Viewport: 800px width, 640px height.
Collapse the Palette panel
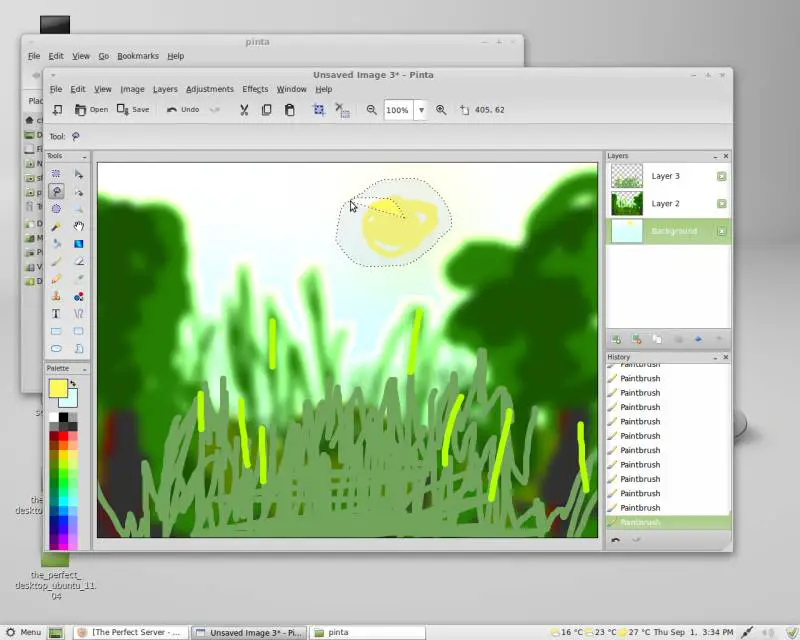[84, 368]
